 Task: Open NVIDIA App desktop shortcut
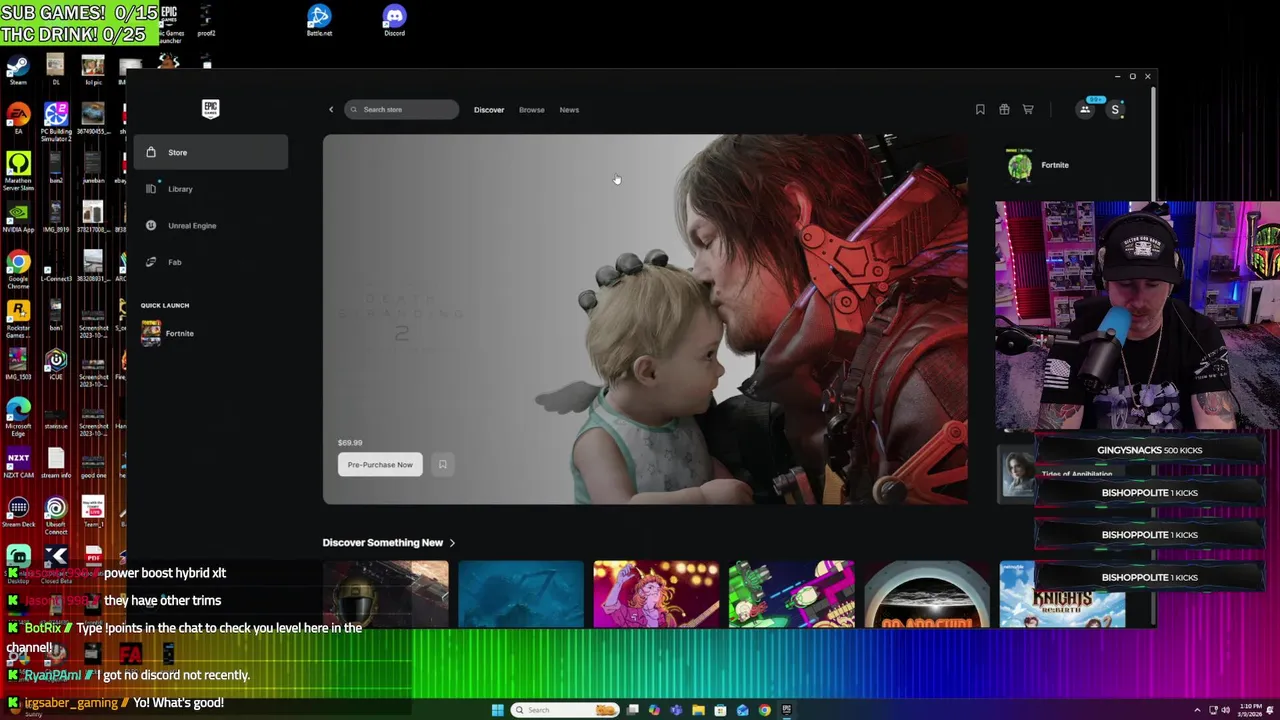(x=18, y=218)
